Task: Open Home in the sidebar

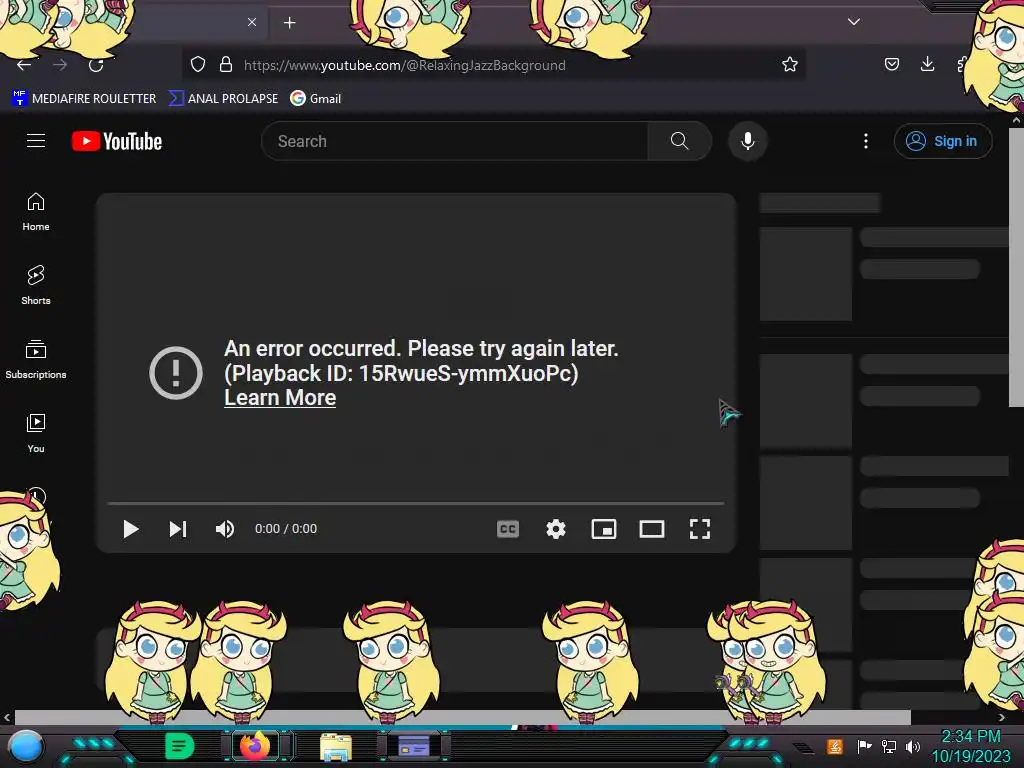Action: coord(36,212)
